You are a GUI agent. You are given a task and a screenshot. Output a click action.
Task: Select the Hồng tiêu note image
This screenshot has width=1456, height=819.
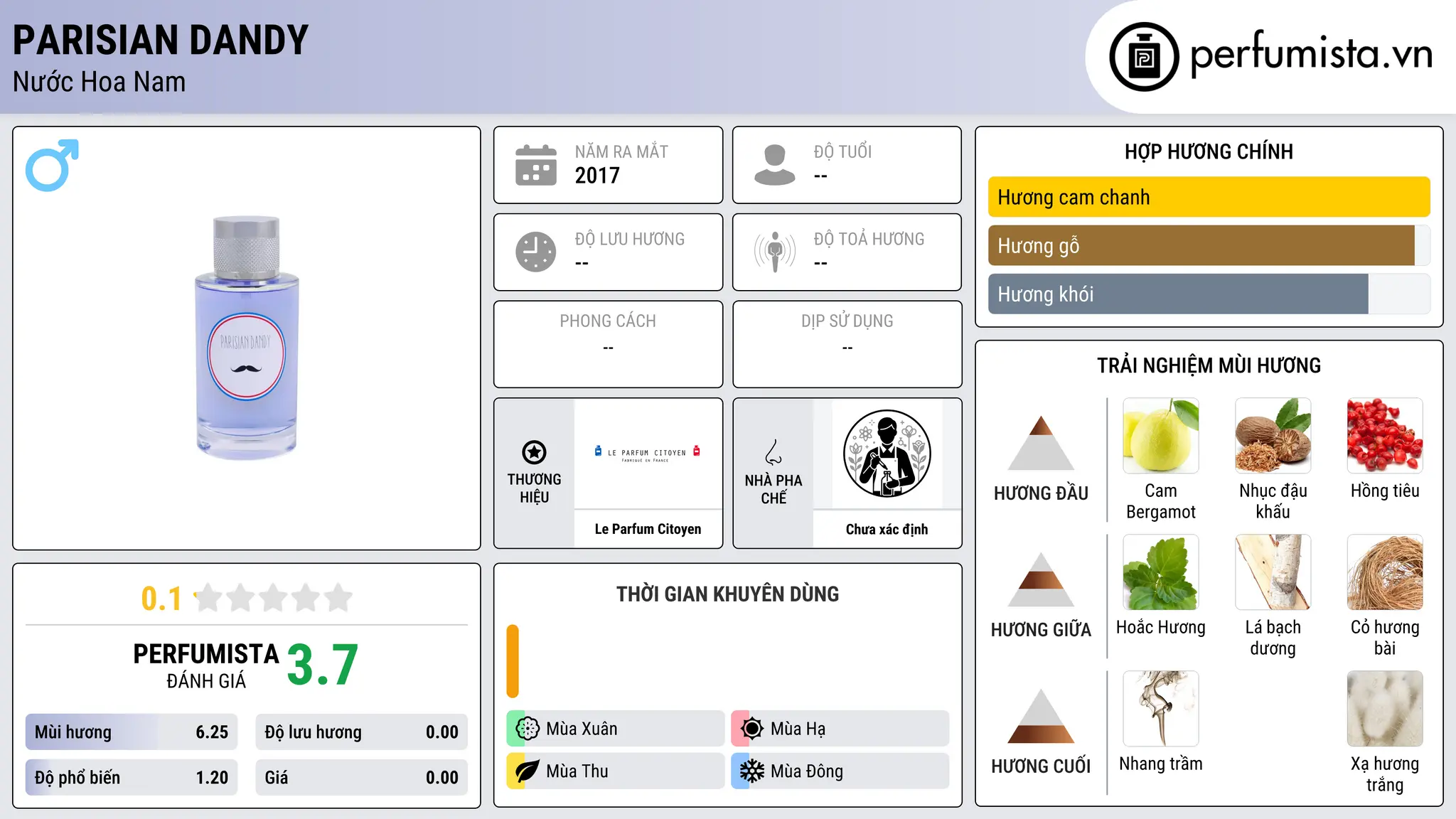1385,436
